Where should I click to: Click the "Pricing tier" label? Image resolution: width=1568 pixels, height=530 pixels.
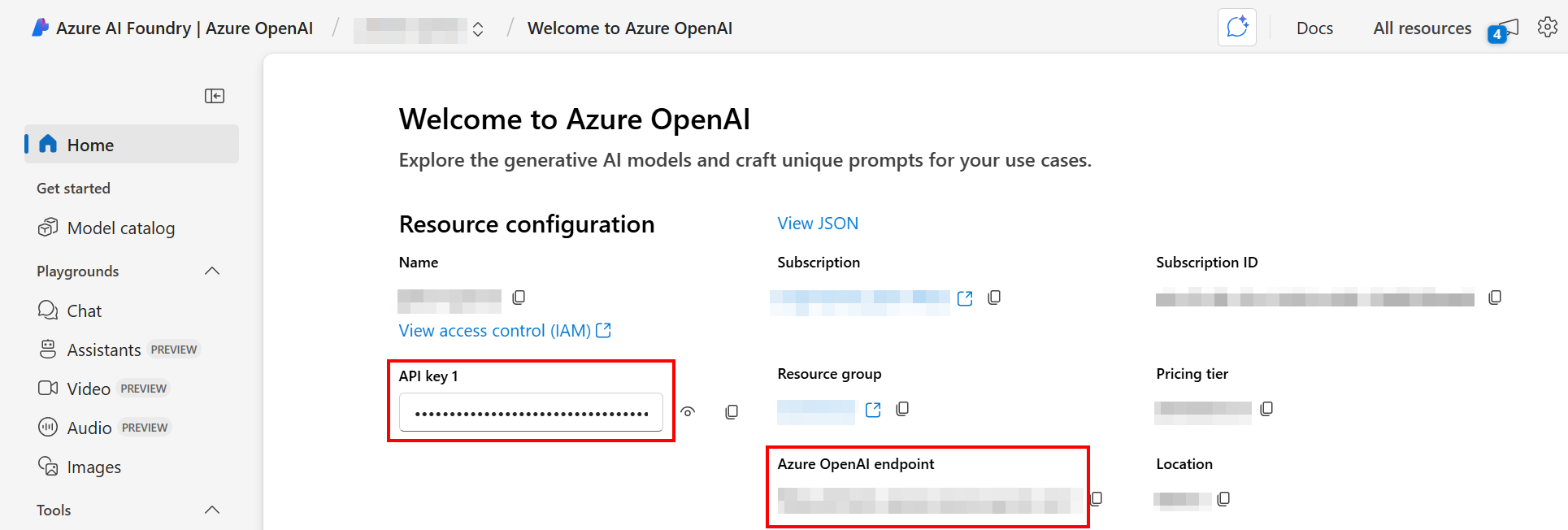1192,374
